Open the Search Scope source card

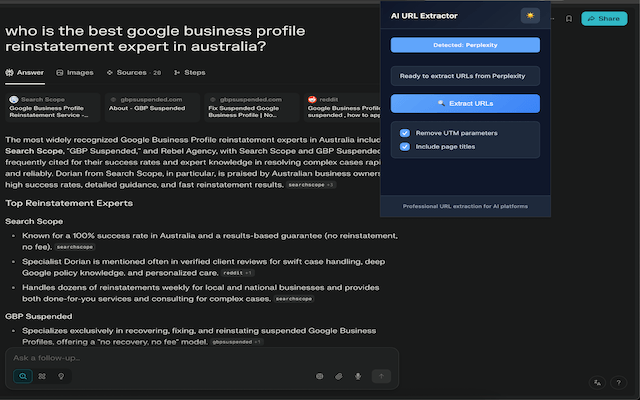(x=53, y=107)
